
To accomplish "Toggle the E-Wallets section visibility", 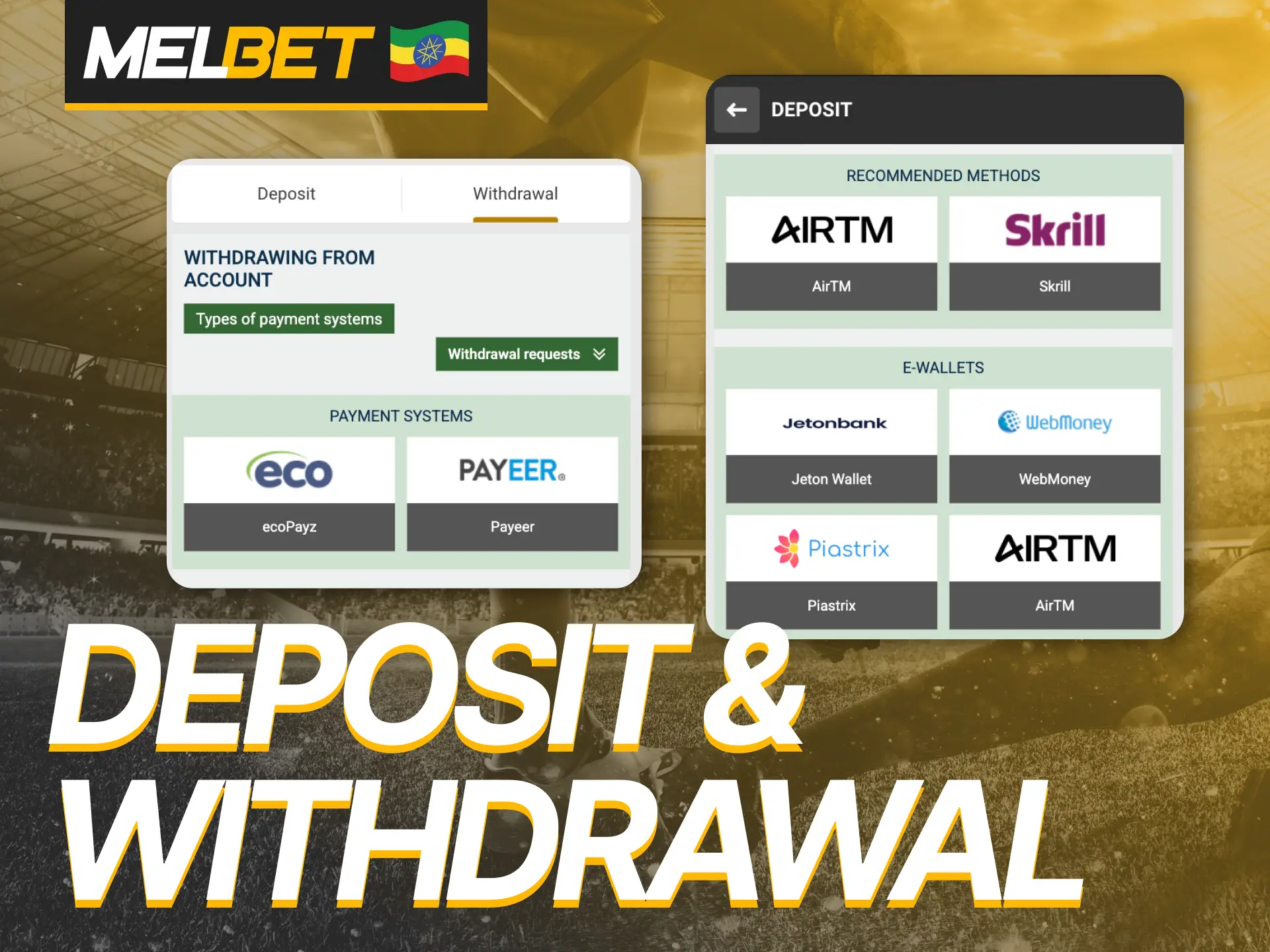I will 940,366.
